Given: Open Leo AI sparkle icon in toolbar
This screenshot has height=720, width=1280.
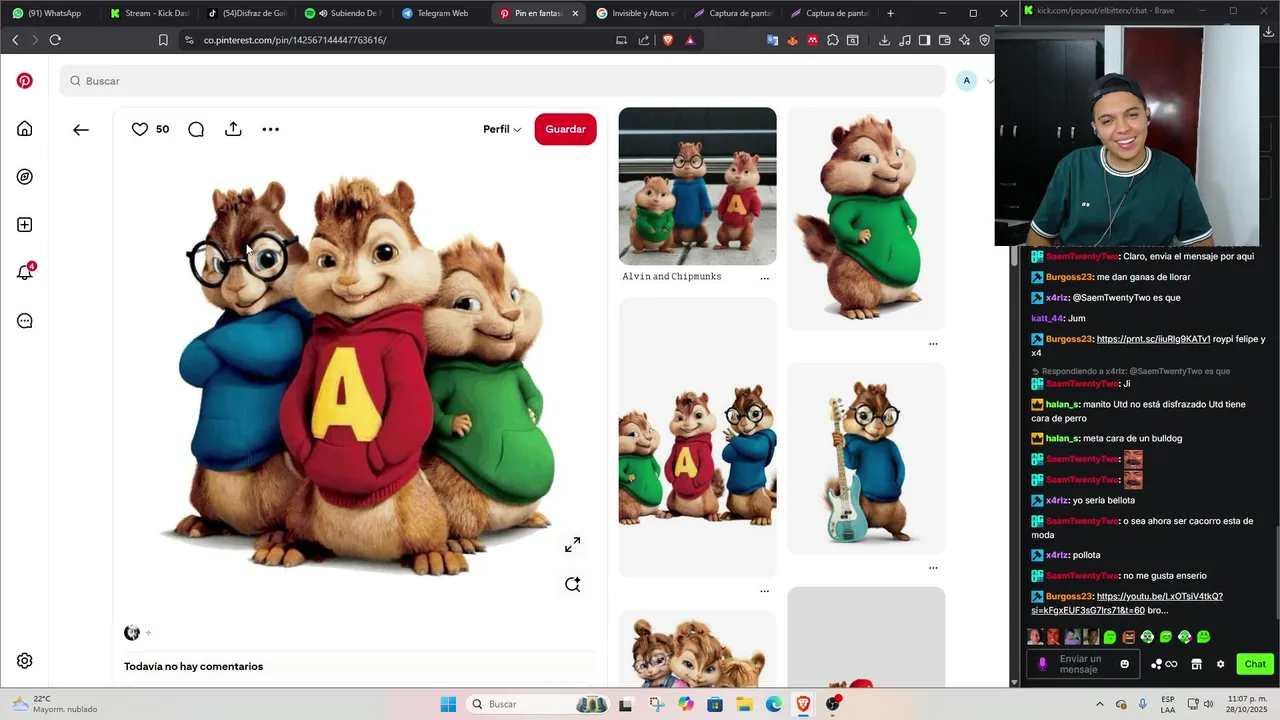Looking at the screenshot, I should [x=964, y=40].
